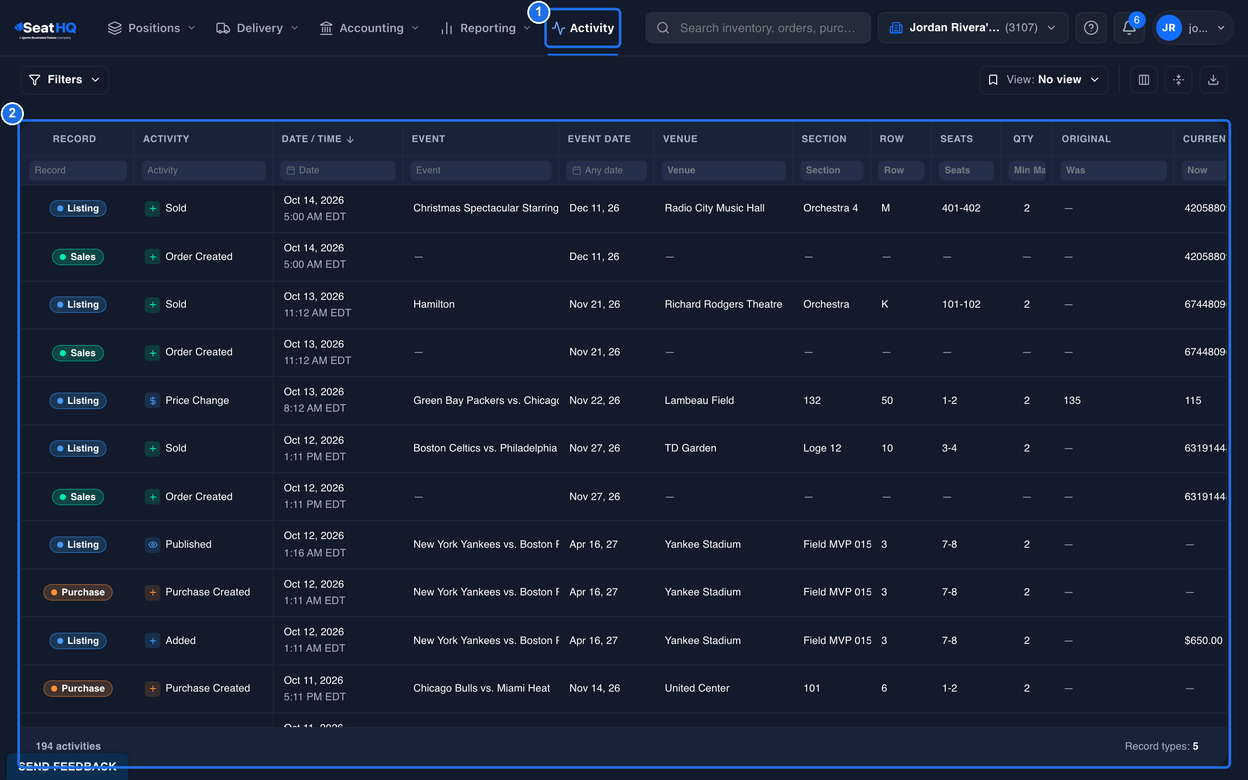Click the Activity filter input
Image resolution: width=1248 pixels, height=780 pixels.
[204, 171]
